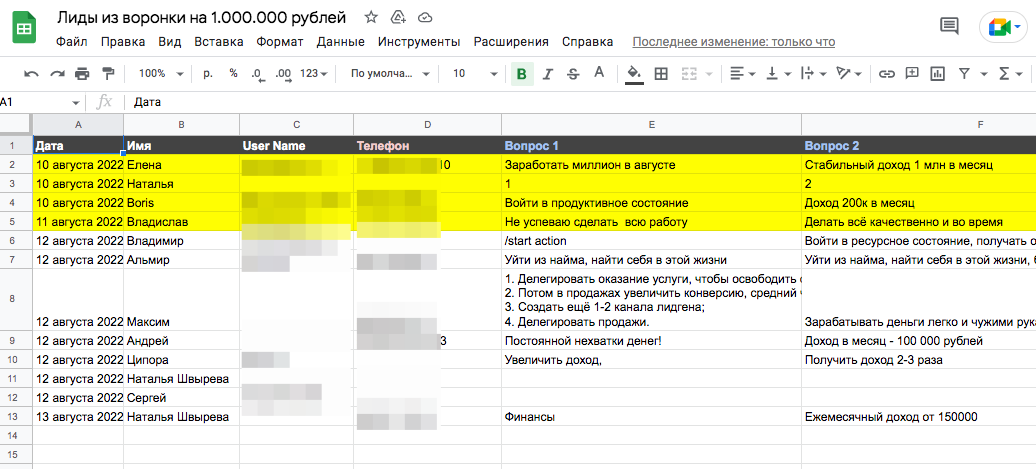Select cell 'Постоянной нехватки денег!'
The image size is (1036, 469).
tap(651, 341)
